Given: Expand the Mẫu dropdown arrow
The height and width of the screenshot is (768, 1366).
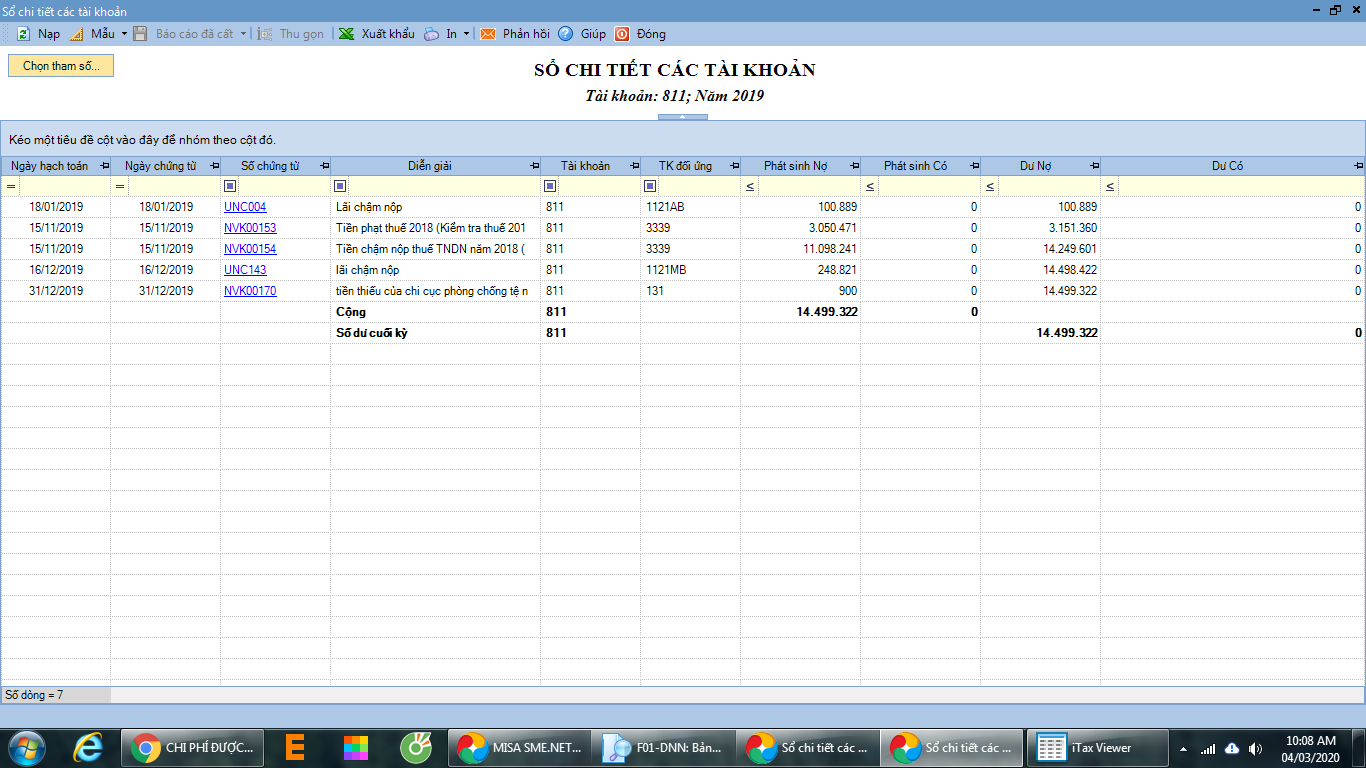Looking at the screenshot, I should [124, 34].
